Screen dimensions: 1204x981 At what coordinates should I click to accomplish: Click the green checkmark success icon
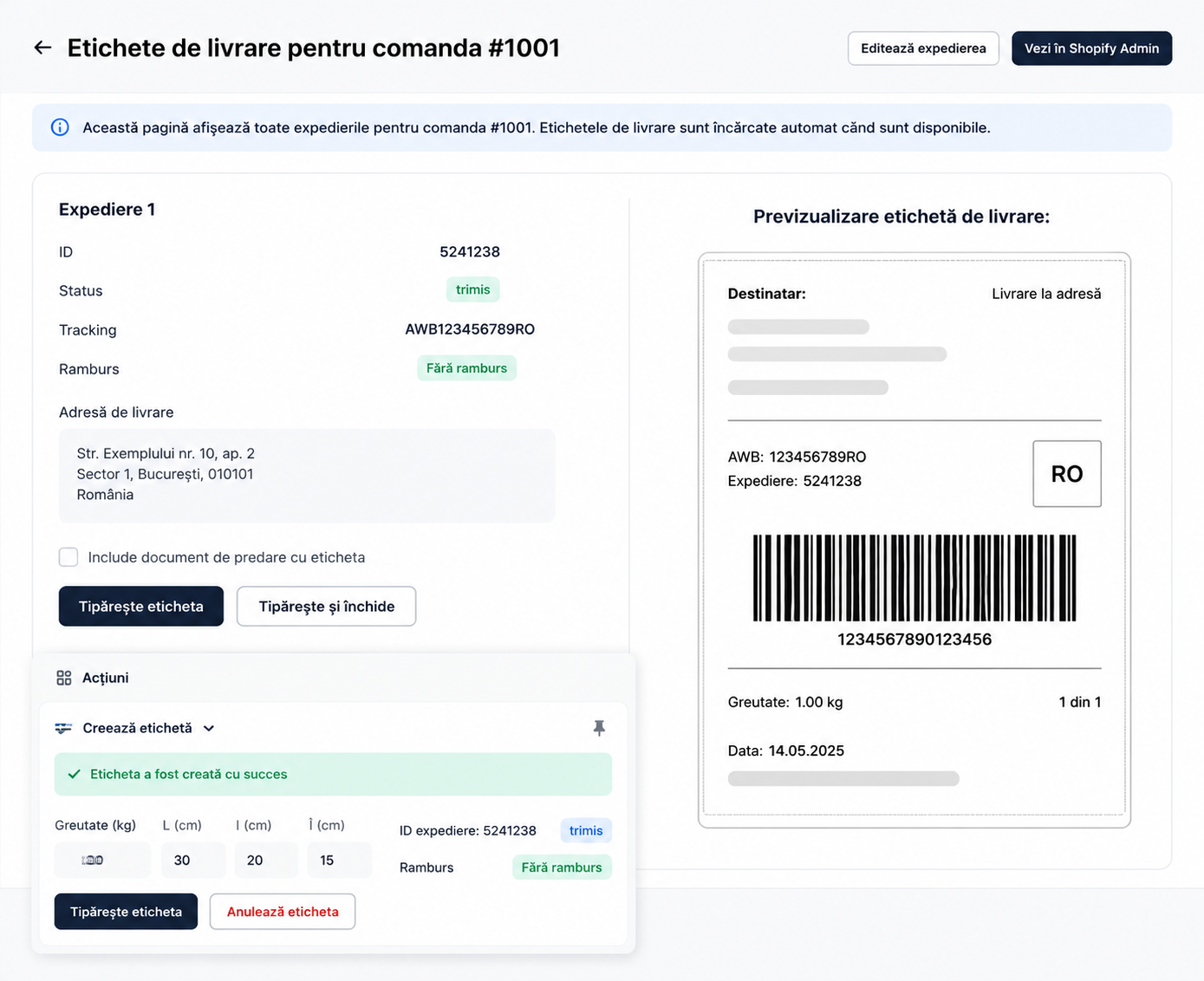click(75, 774)
